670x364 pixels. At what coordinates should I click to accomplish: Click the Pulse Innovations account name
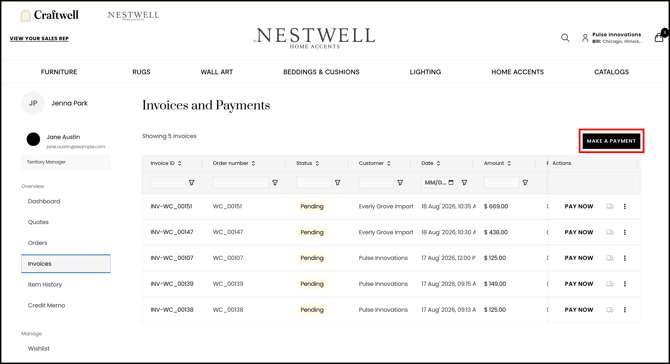point(617,35)
